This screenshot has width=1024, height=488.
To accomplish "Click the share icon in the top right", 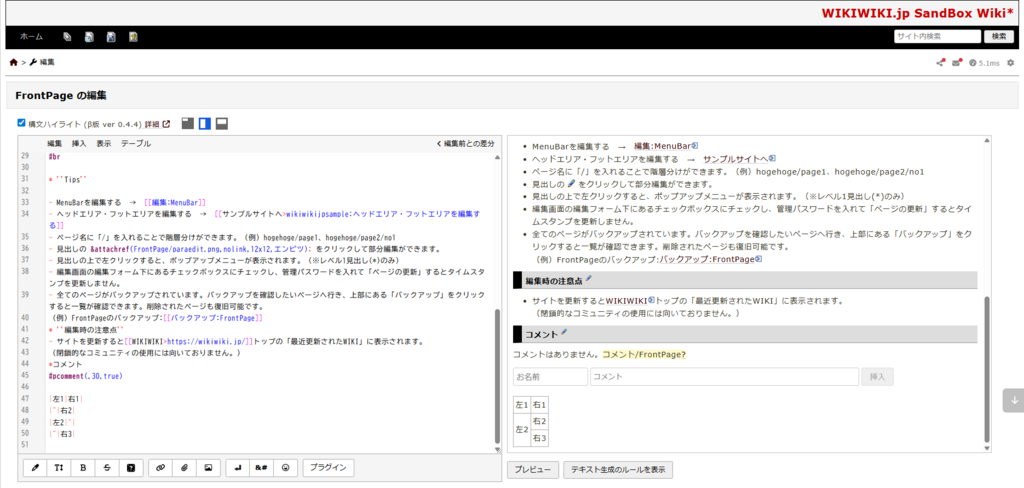I will pyautogui.click(x=940, y=63).
